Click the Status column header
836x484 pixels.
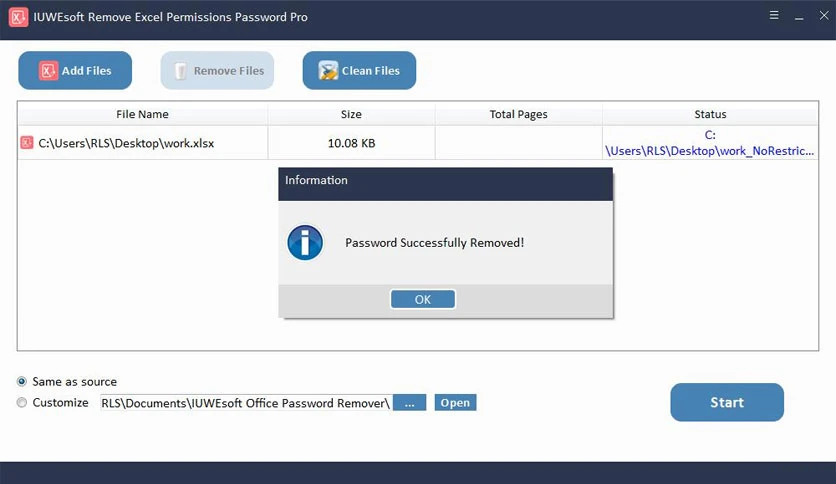pos(710,114)
